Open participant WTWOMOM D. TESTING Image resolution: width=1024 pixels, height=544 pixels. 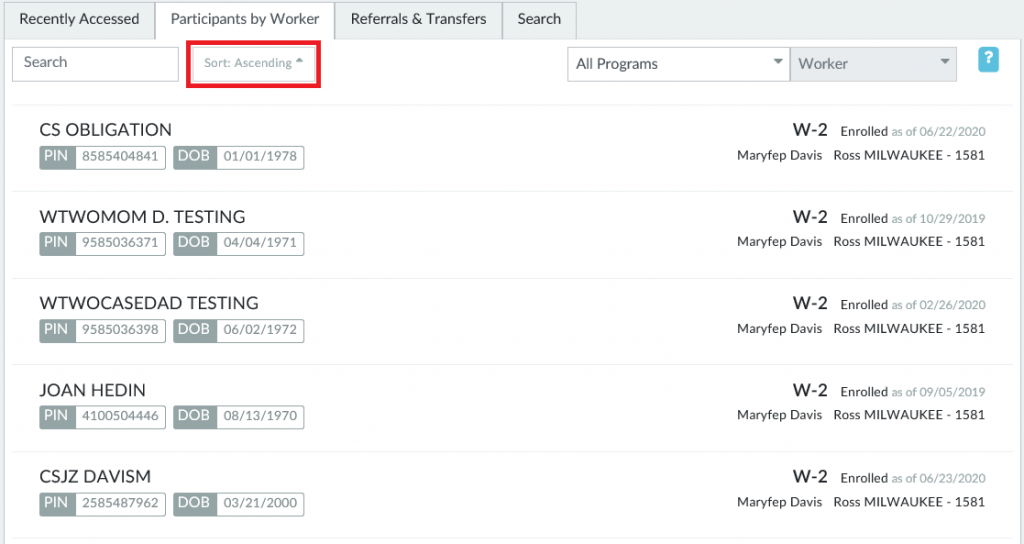point(142,217)
